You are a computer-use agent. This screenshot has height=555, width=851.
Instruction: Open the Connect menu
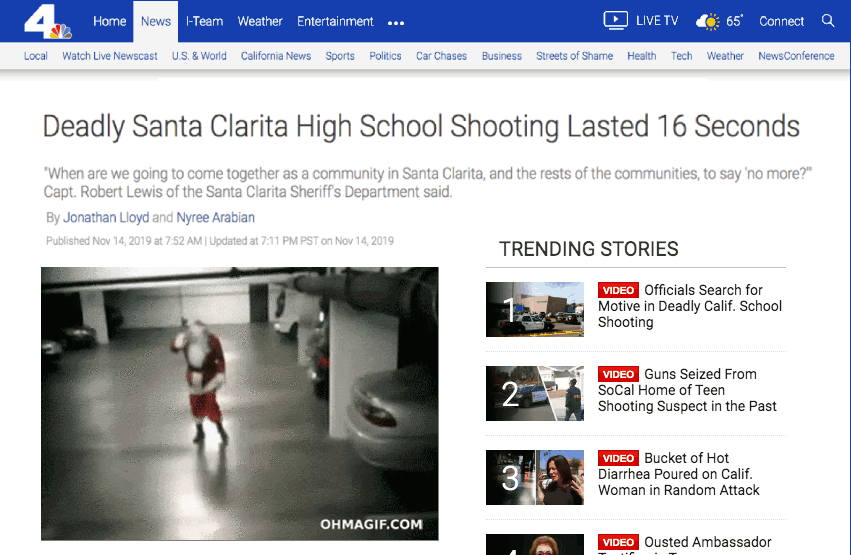coord(781,21)
